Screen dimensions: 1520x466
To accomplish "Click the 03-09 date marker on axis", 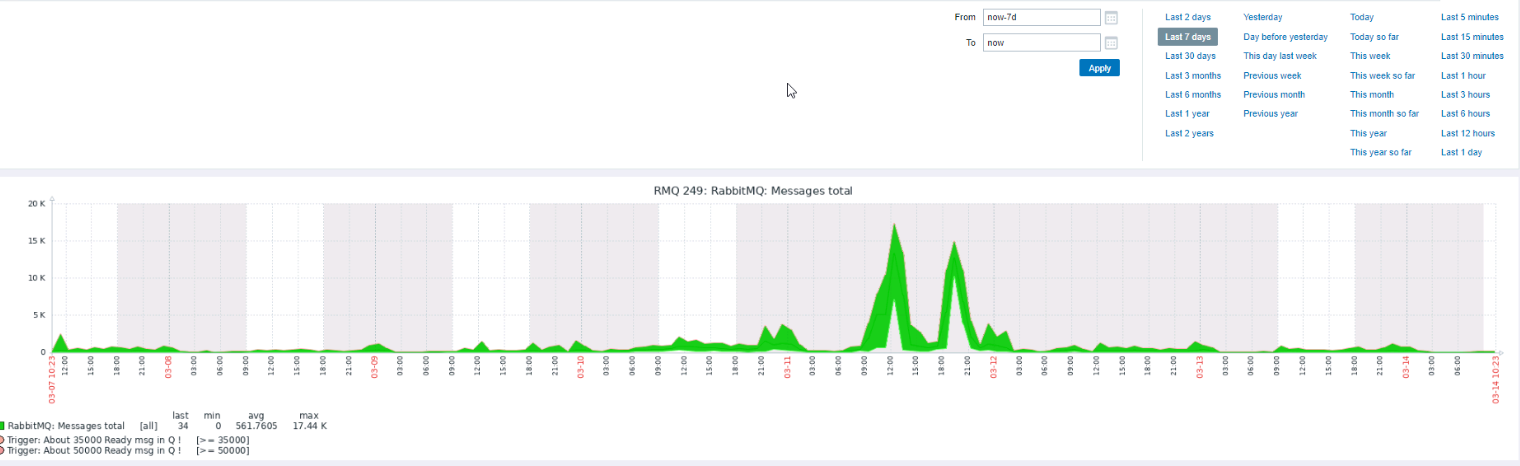I will point(375,368).
